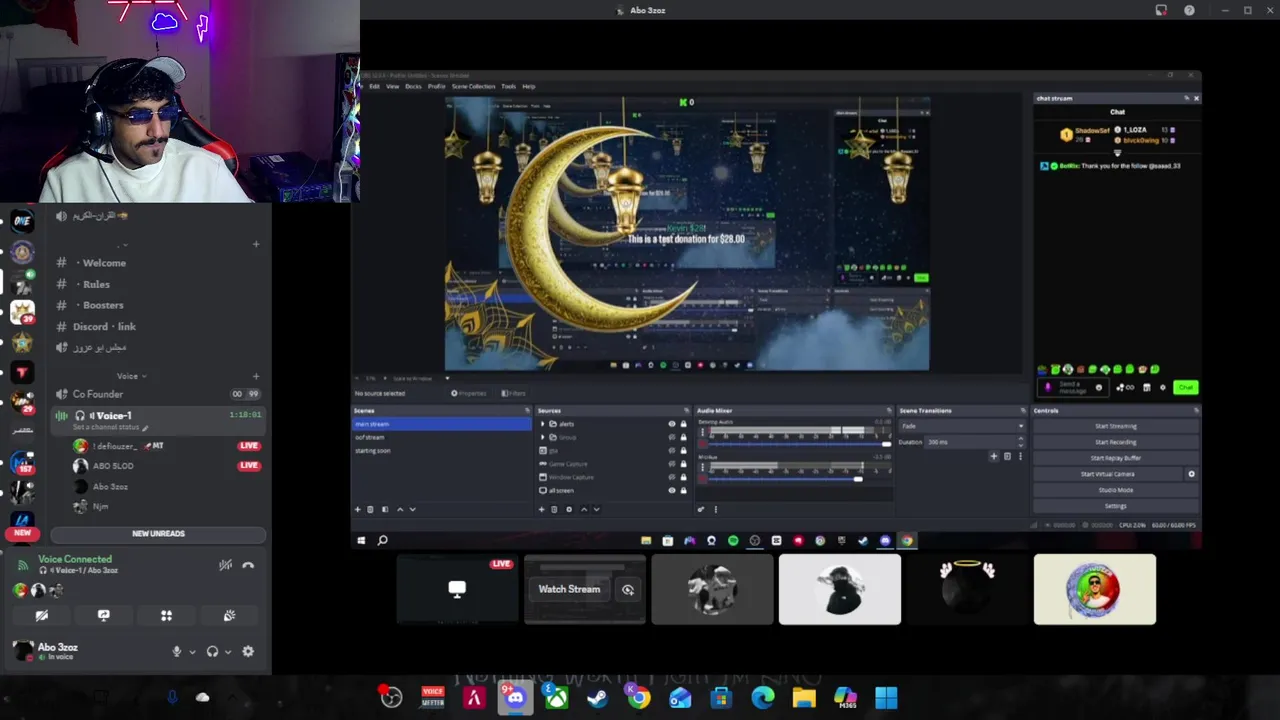1280x720 pixels.
Task: Open Fade scene transition dropdown
Action: tap(962, 426)
